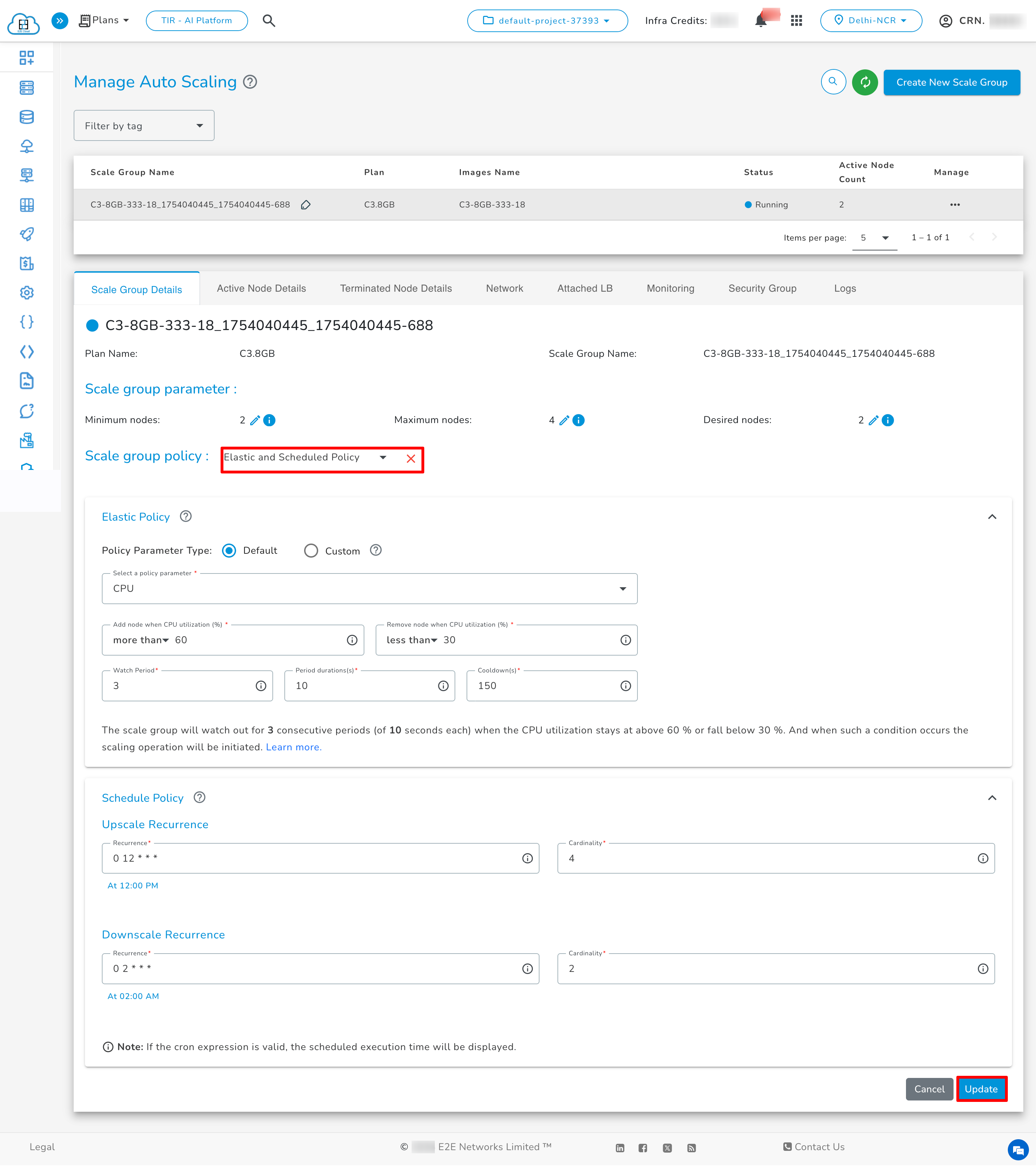Edit the scale group name with the pencil icon
Viewport: 1036px width, 1166px height.
[306, 205]
